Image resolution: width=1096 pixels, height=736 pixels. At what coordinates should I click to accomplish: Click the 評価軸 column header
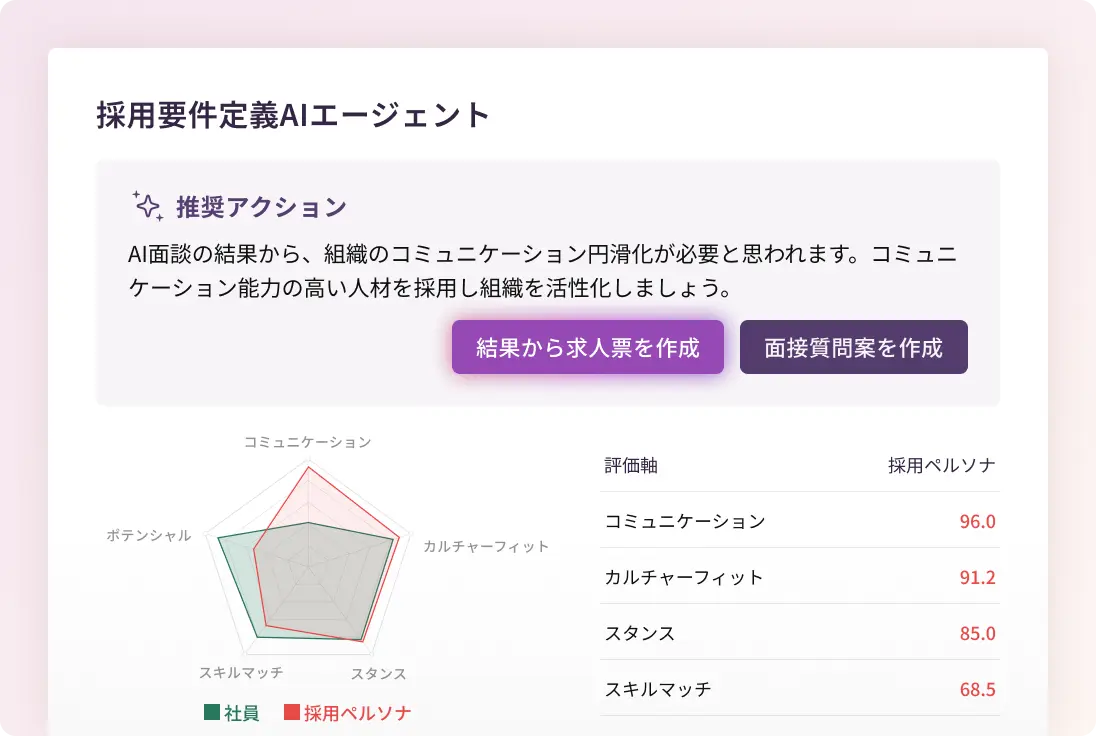pos(631,465)
